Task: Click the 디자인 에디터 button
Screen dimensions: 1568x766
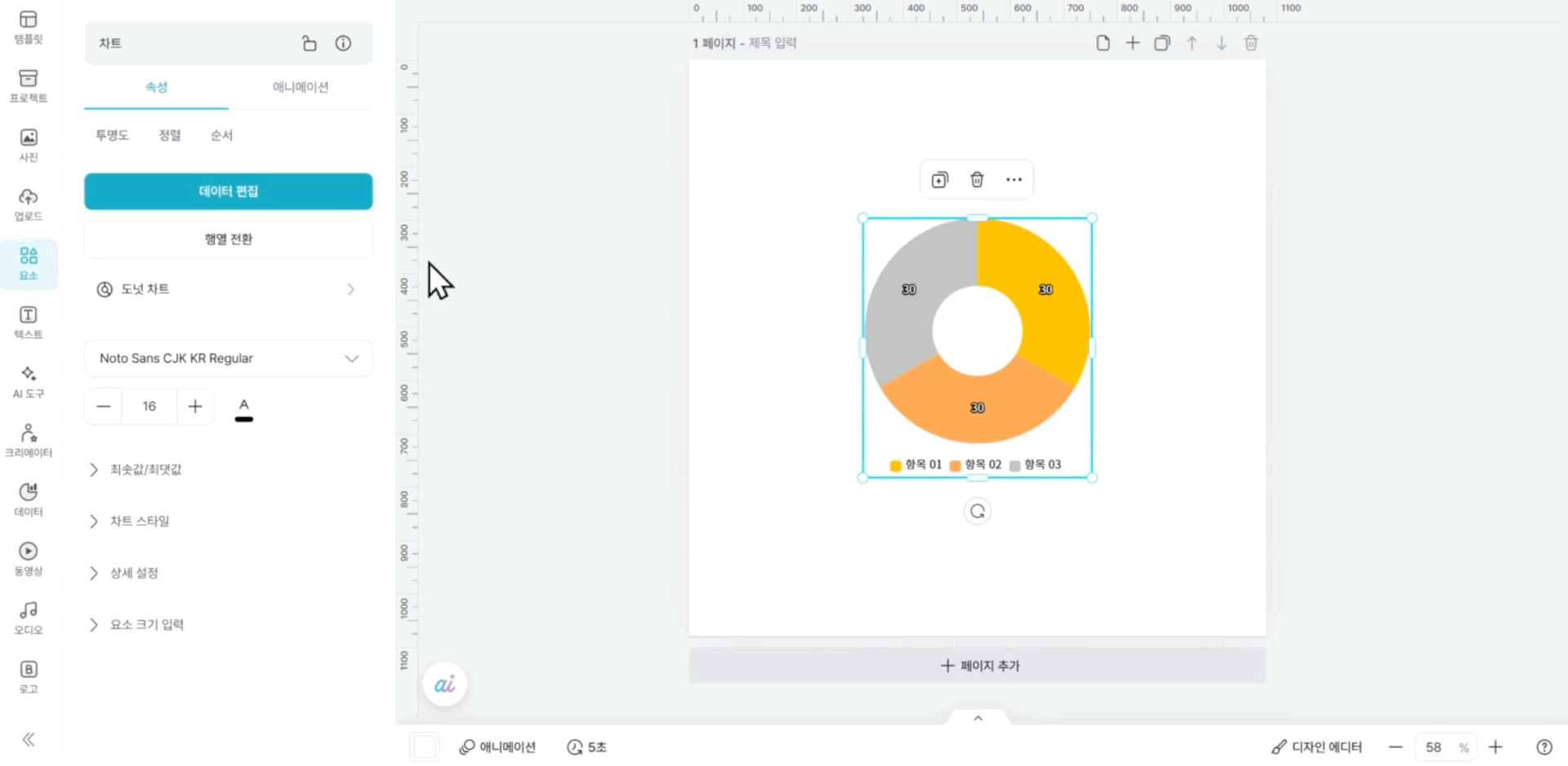Action: tap(1316, 747)
